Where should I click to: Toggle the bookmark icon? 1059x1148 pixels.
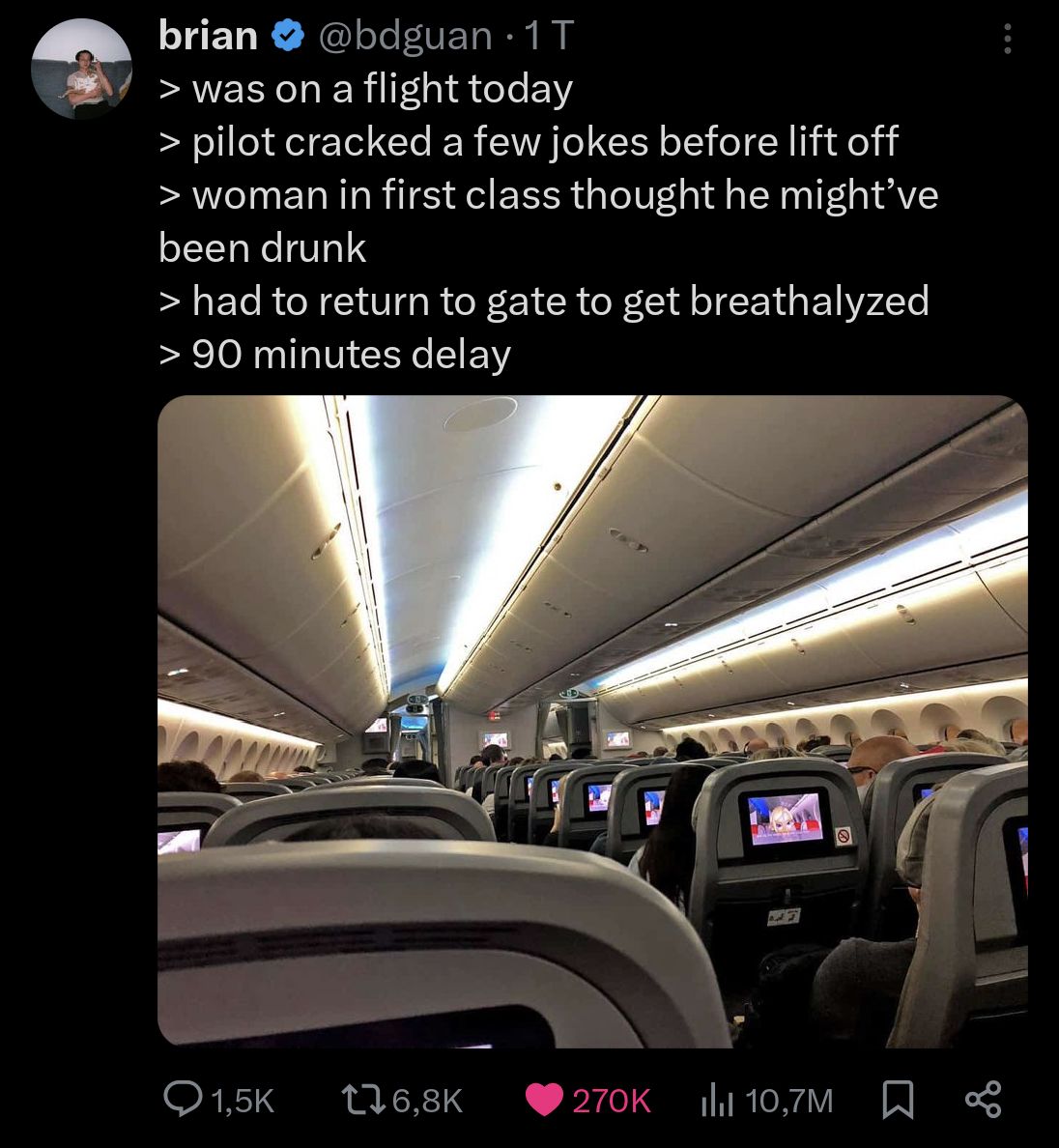[x=898, y=1100]
